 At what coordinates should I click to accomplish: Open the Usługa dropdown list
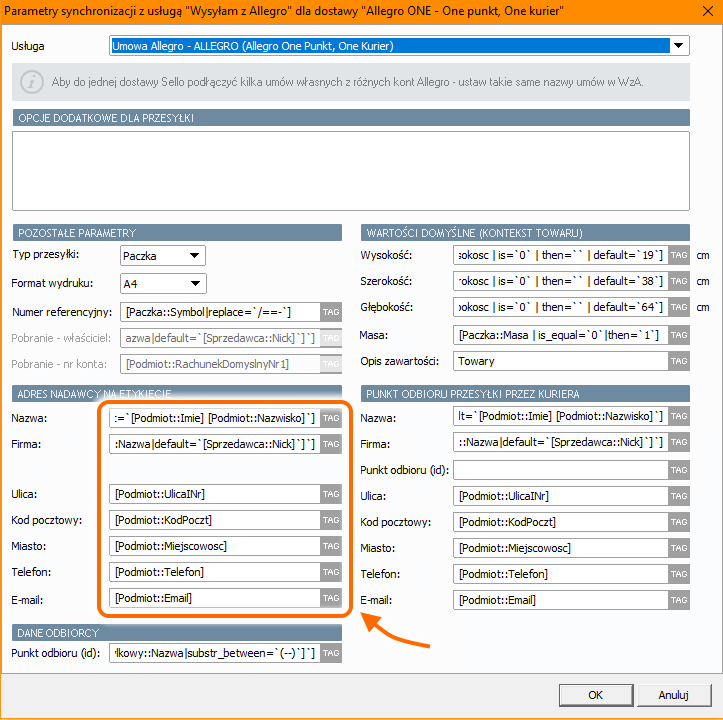[x=680, y=46]
